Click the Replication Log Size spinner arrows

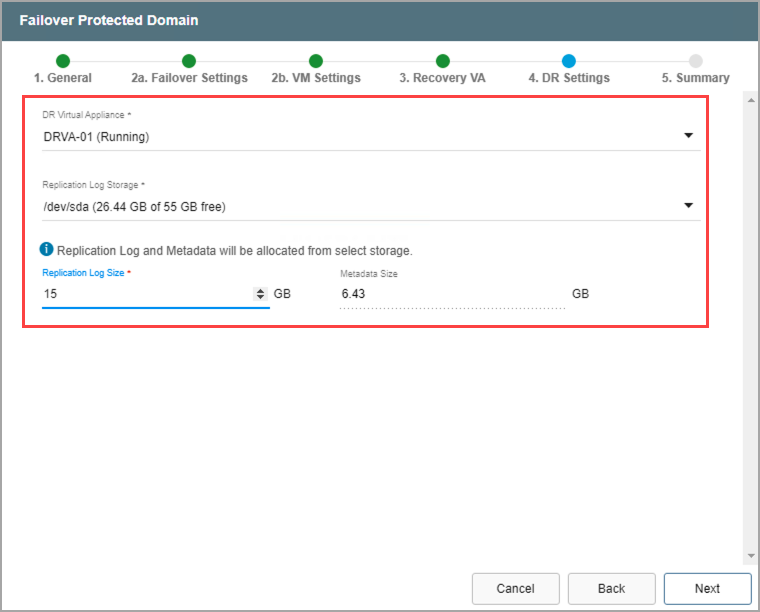262,294
